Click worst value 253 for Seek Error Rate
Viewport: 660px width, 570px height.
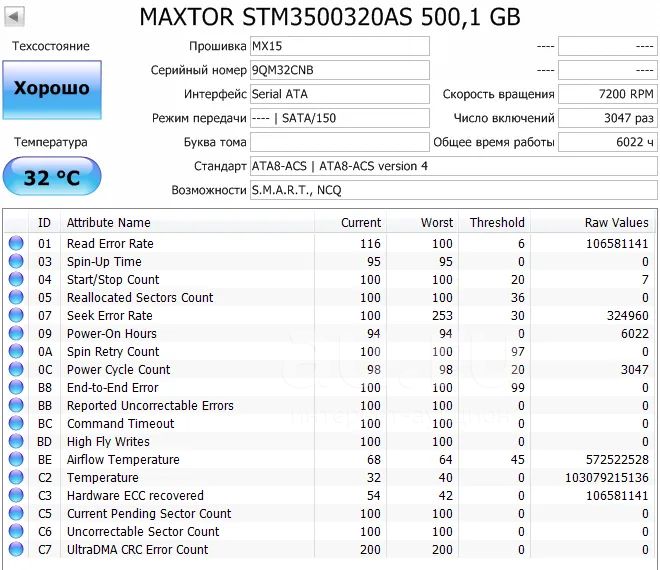[x=442, y=315]
